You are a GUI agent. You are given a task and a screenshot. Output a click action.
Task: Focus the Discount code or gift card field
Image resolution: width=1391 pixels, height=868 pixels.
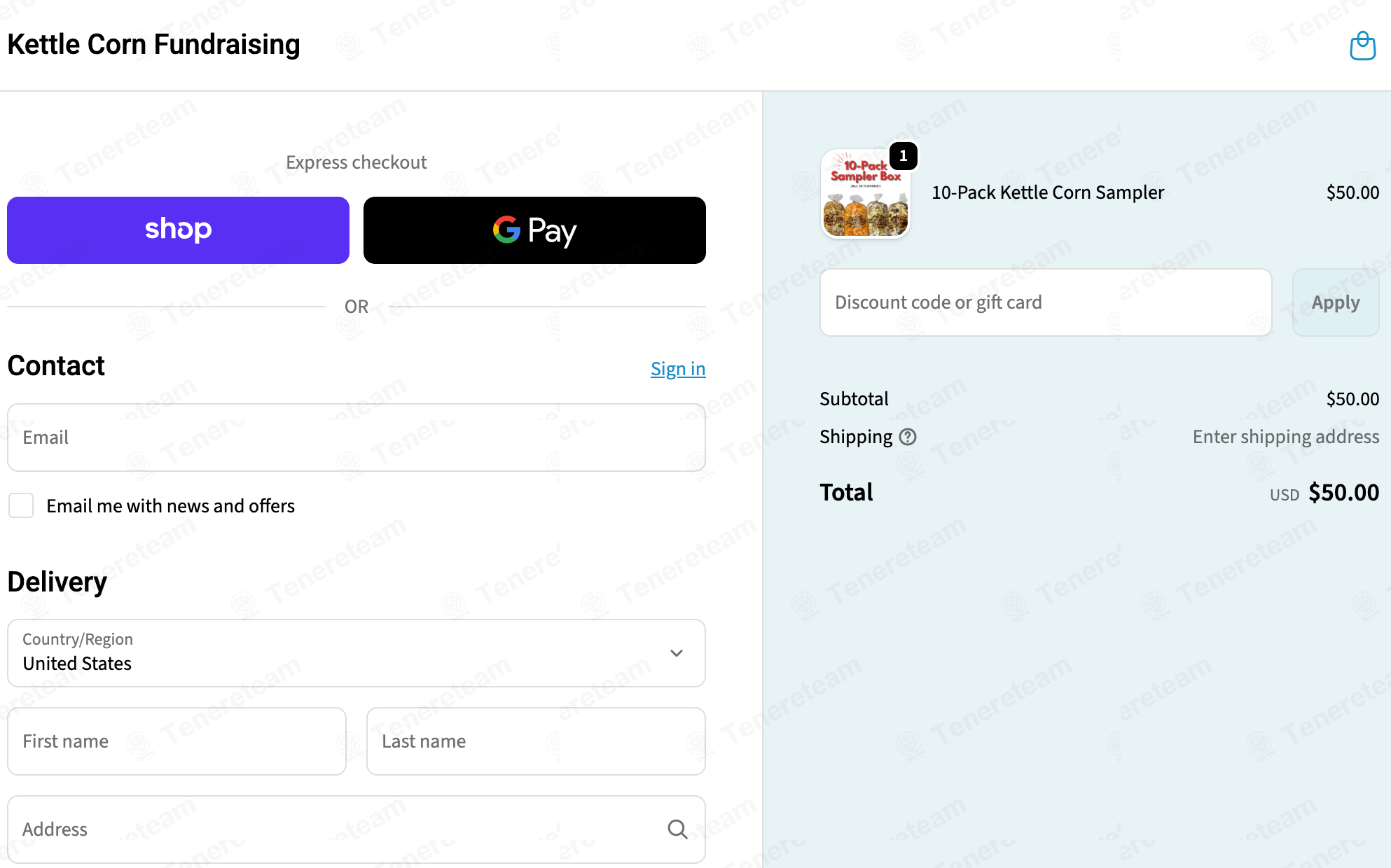point(1046,302)
